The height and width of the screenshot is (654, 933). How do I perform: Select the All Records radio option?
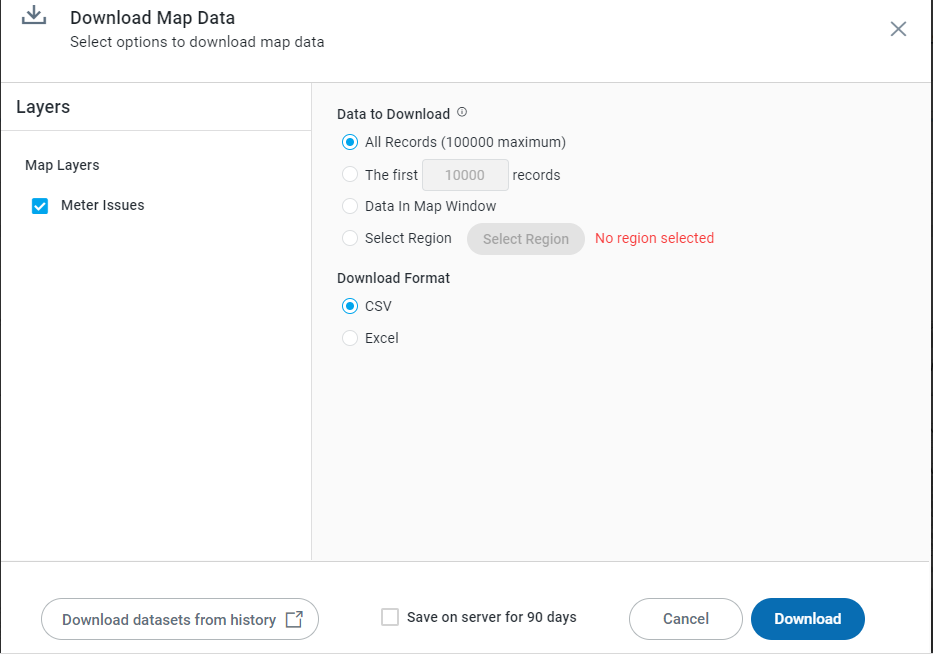tap(350, 142)
